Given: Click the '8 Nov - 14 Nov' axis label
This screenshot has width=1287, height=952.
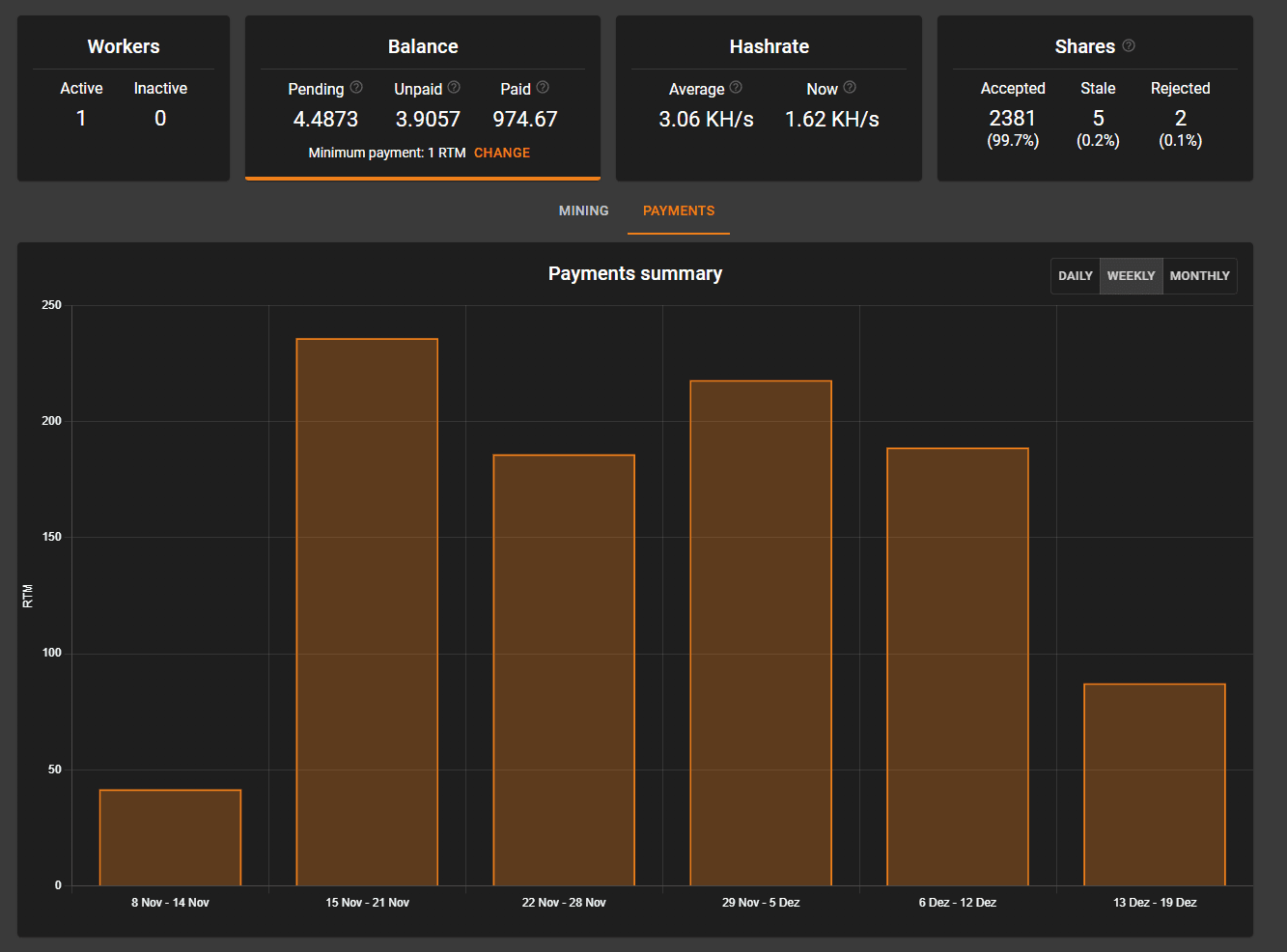Looking at the screenshot, I should 170,903.
